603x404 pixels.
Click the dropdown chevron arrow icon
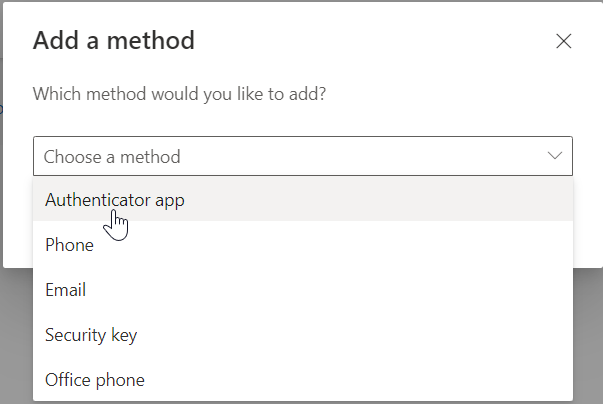pyautogui.click(x=555, y=156)
